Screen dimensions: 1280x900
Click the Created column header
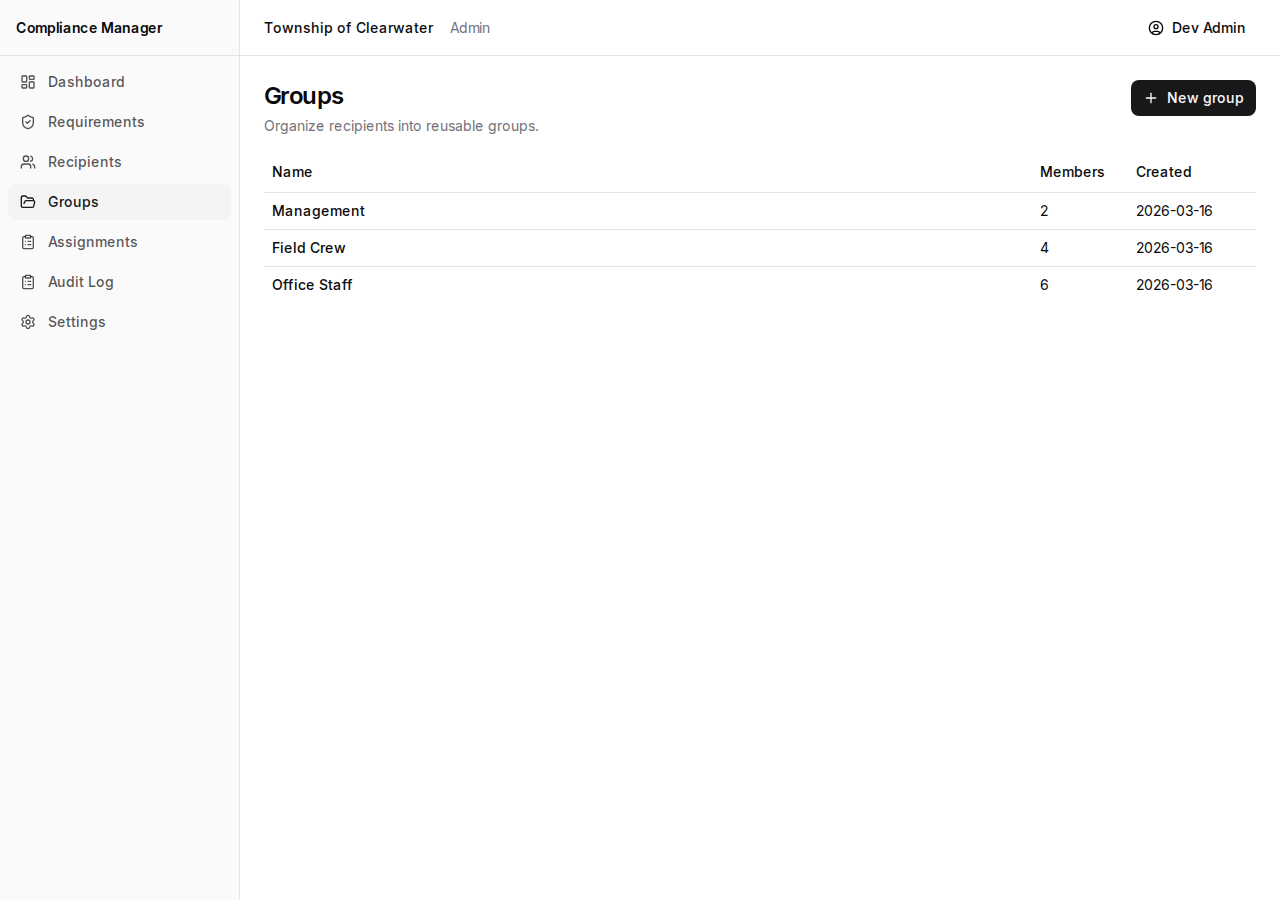(x=1164, y=172)
